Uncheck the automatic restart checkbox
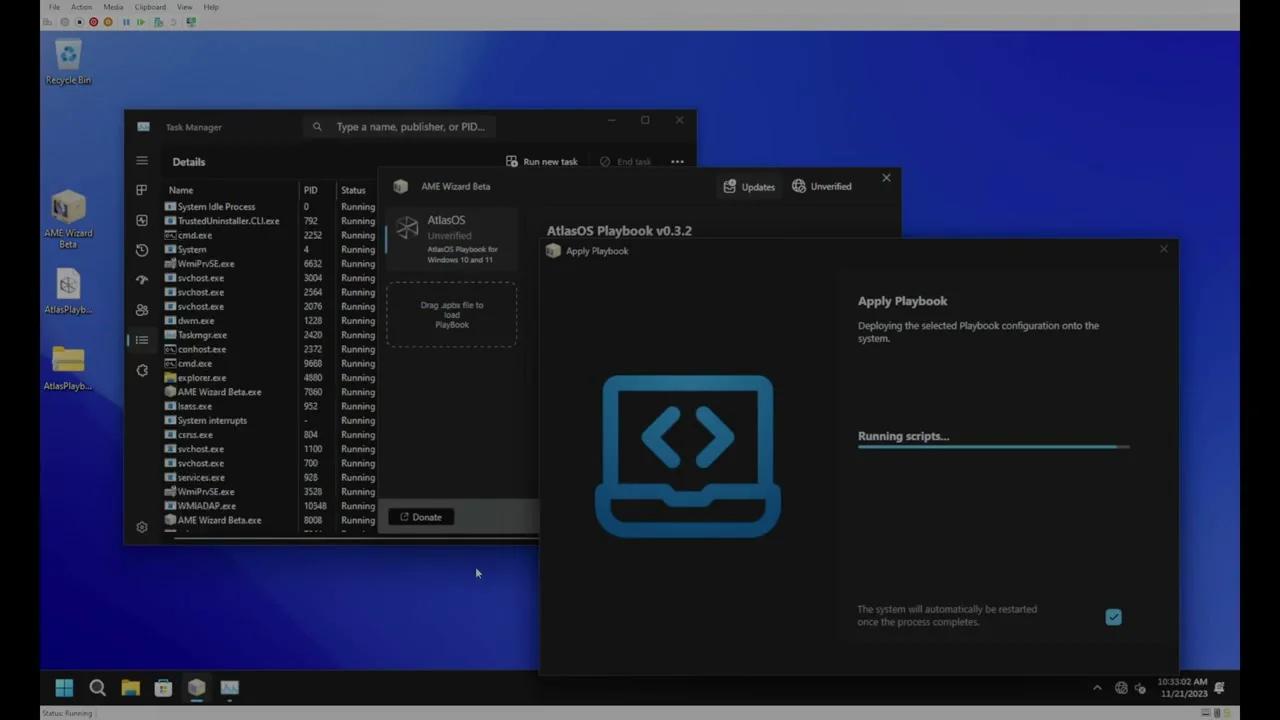Viewport: 1280px width, 720px height. [x=1114, y=617]
